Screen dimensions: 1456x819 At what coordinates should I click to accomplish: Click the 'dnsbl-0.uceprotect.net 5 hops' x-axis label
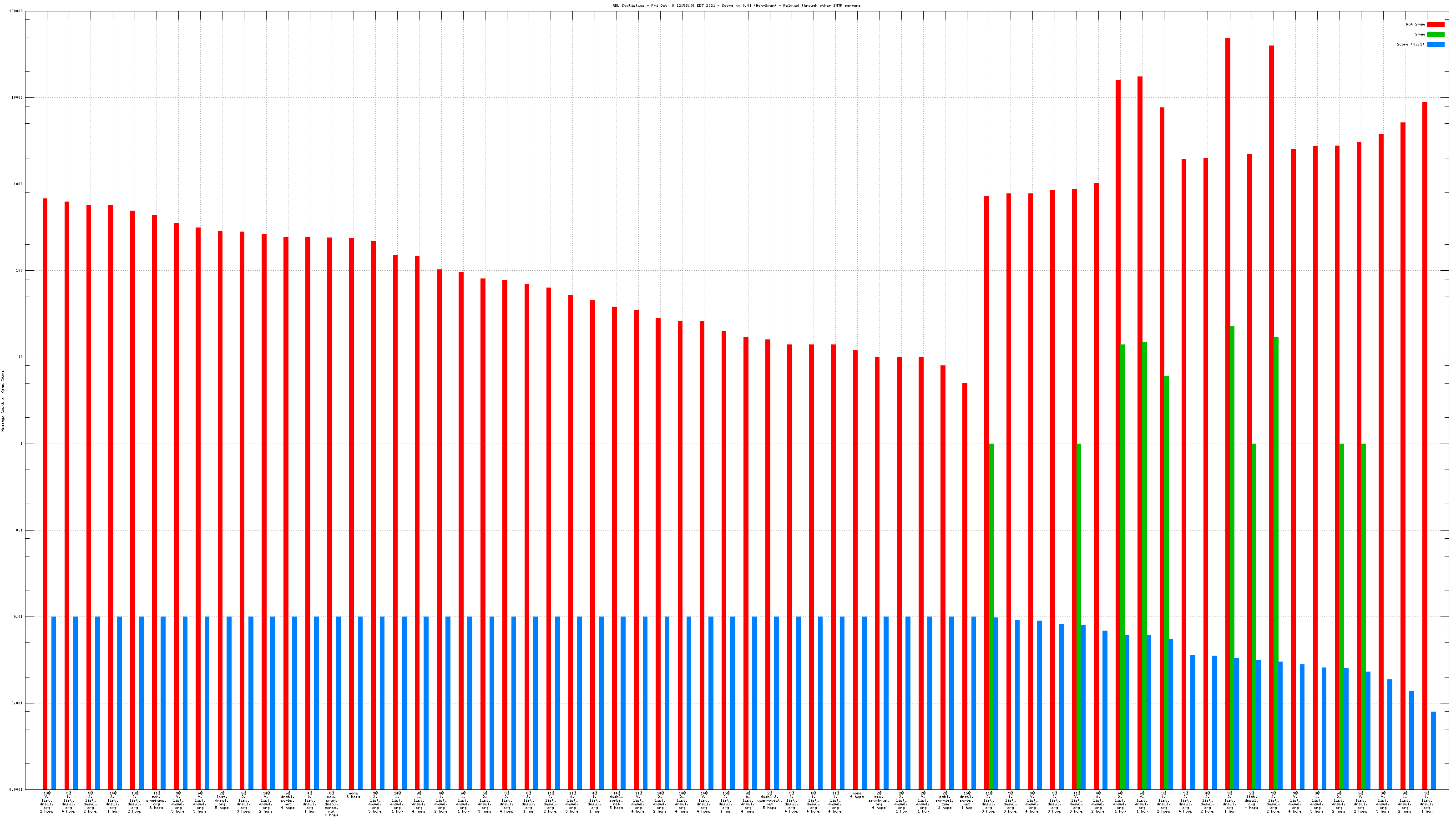(x=769, y=800)
